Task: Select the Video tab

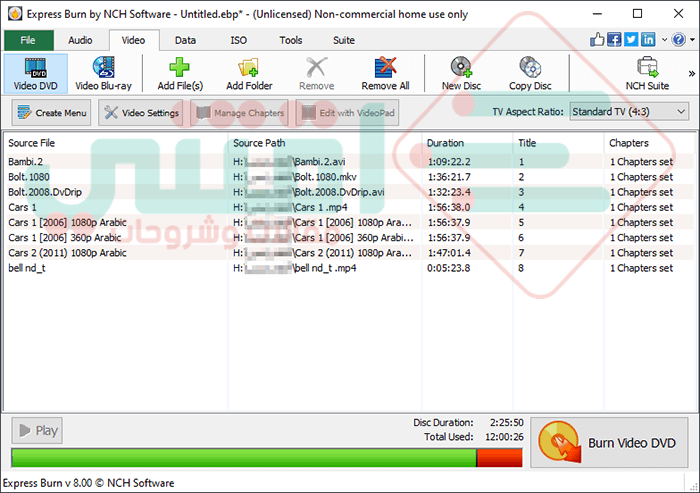Action: 133,40
